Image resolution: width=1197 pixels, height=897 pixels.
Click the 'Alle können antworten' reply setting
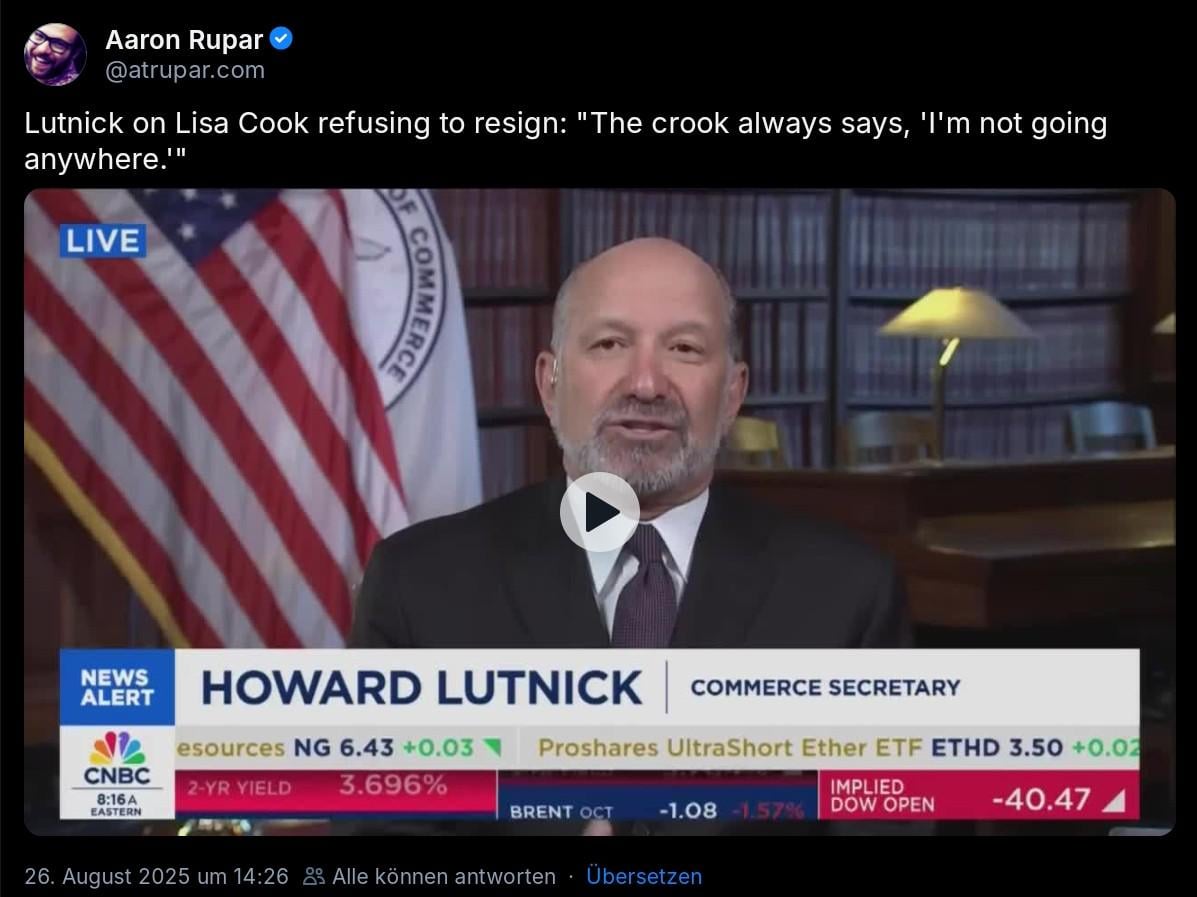click(444, 876)
